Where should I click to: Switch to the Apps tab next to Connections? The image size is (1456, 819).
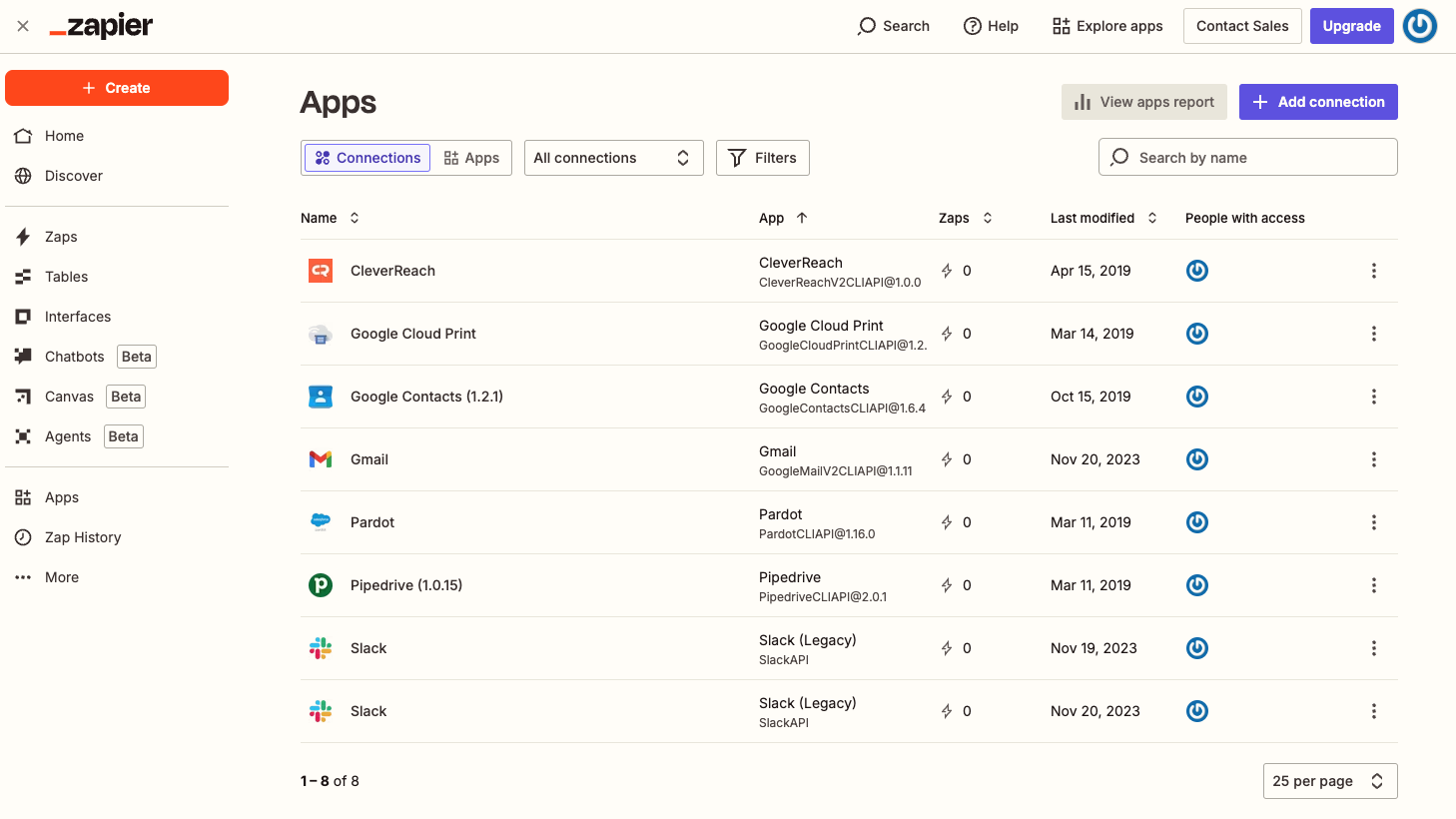click(471, 158)
